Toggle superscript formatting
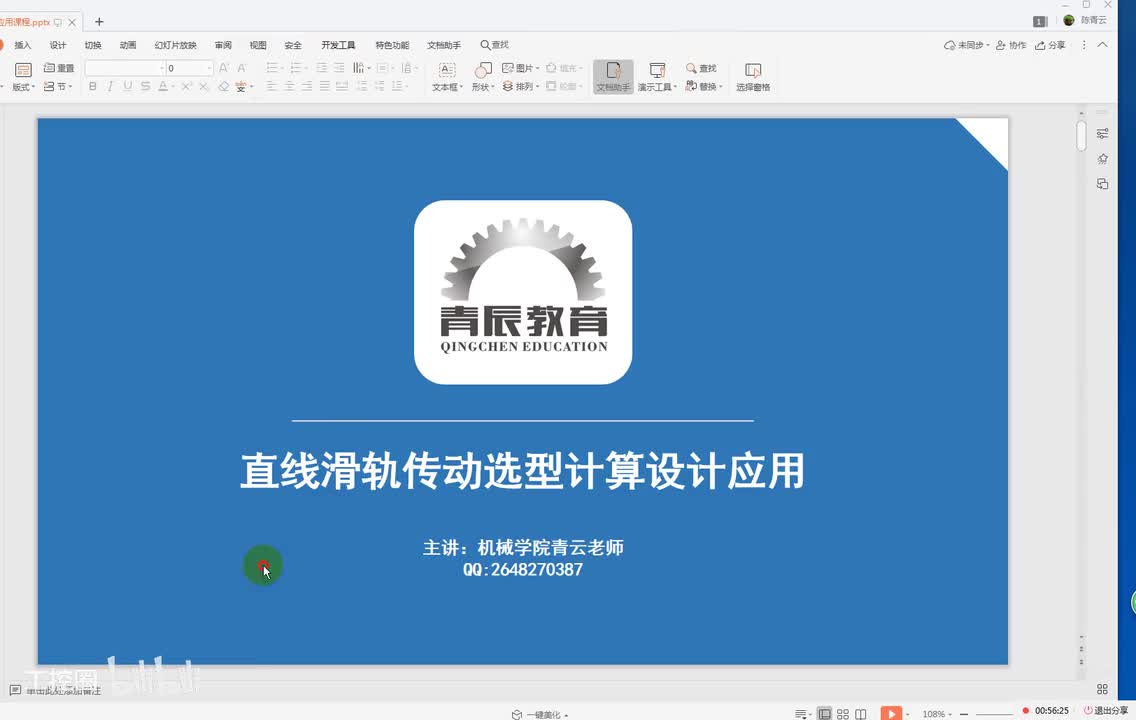Image resolution: width=1136 pixels, height=720 pixels. [x=186, y=86]
